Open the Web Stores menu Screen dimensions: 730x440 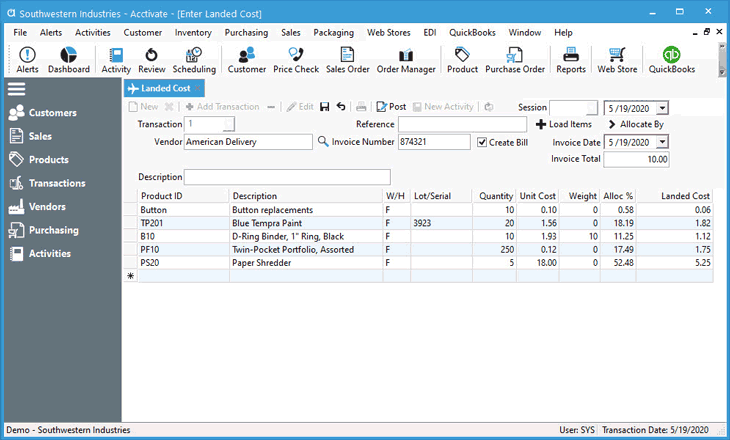[388, 33]
